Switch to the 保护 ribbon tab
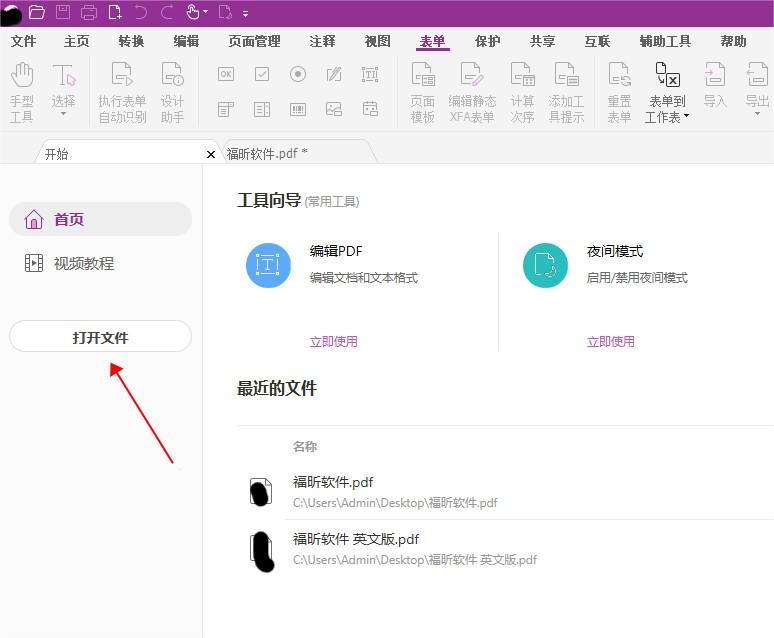The height and width of the screenshot is (638, 774). tap(488, 41)
